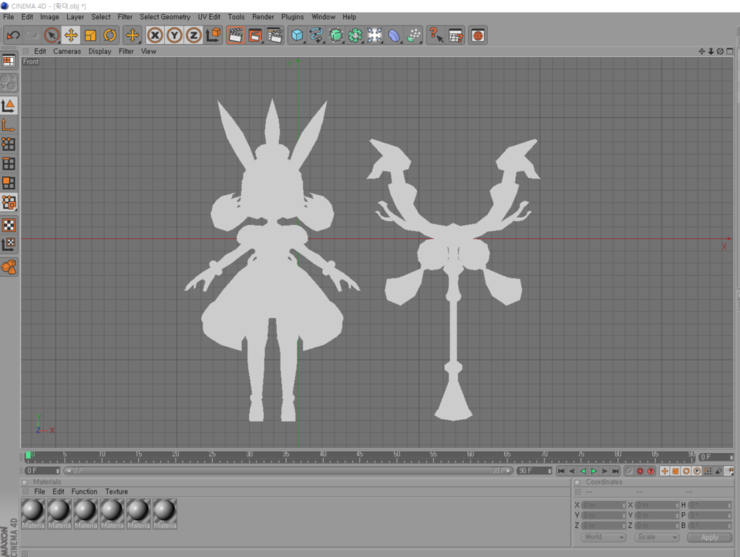Toggle world coordinate system icon
The width and height of the screenshot is (740, 557).
coord(213,35)
